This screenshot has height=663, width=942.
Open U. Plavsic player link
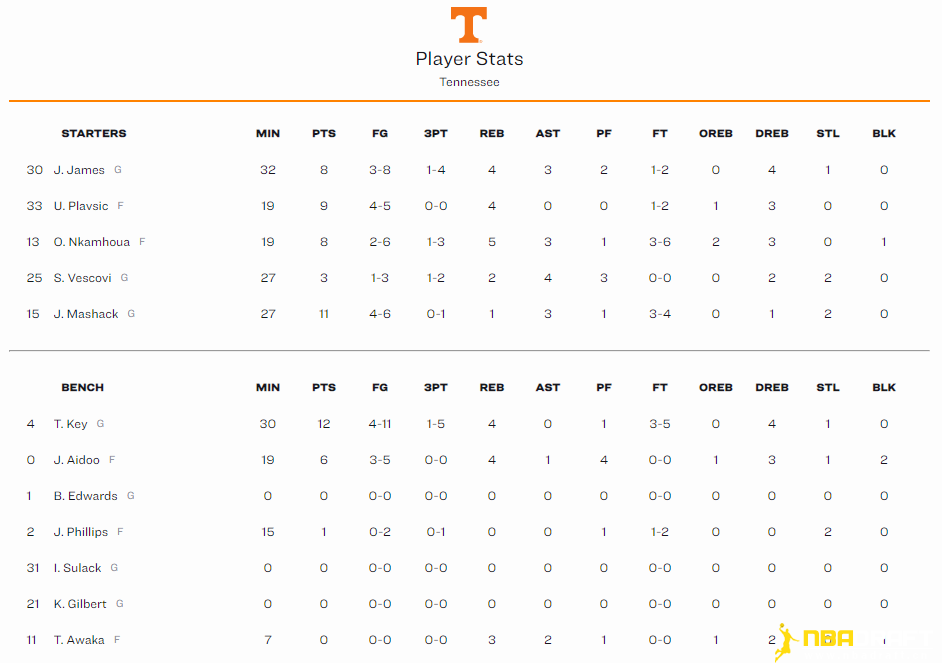tap(81, 206)
